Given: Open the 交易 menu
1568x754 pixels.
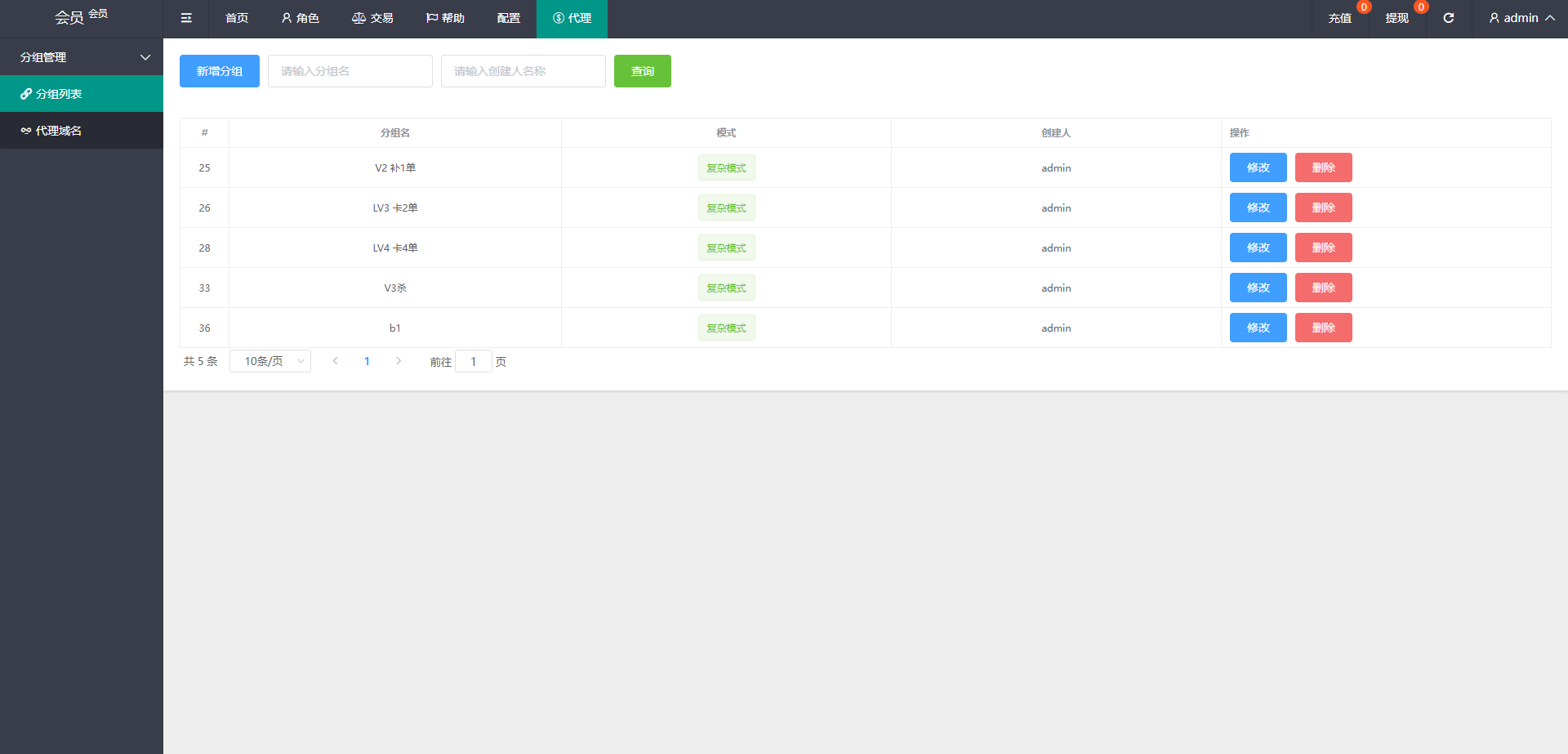Looking at the screenshot, I should [x=372, y=18].
